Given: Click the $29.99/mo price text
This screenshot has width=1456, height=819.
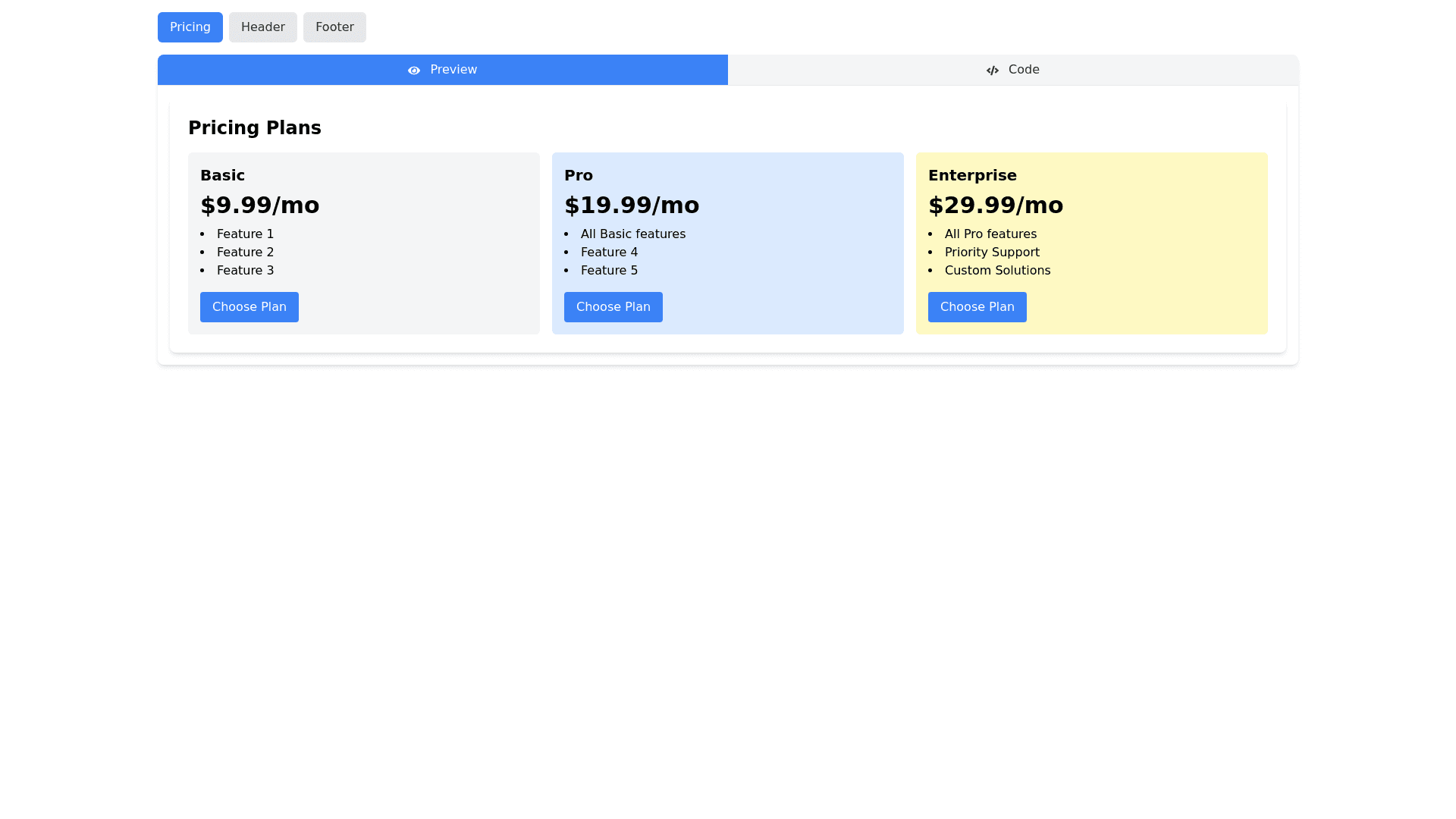Looking at the screenshot, I should coord(995,206).
